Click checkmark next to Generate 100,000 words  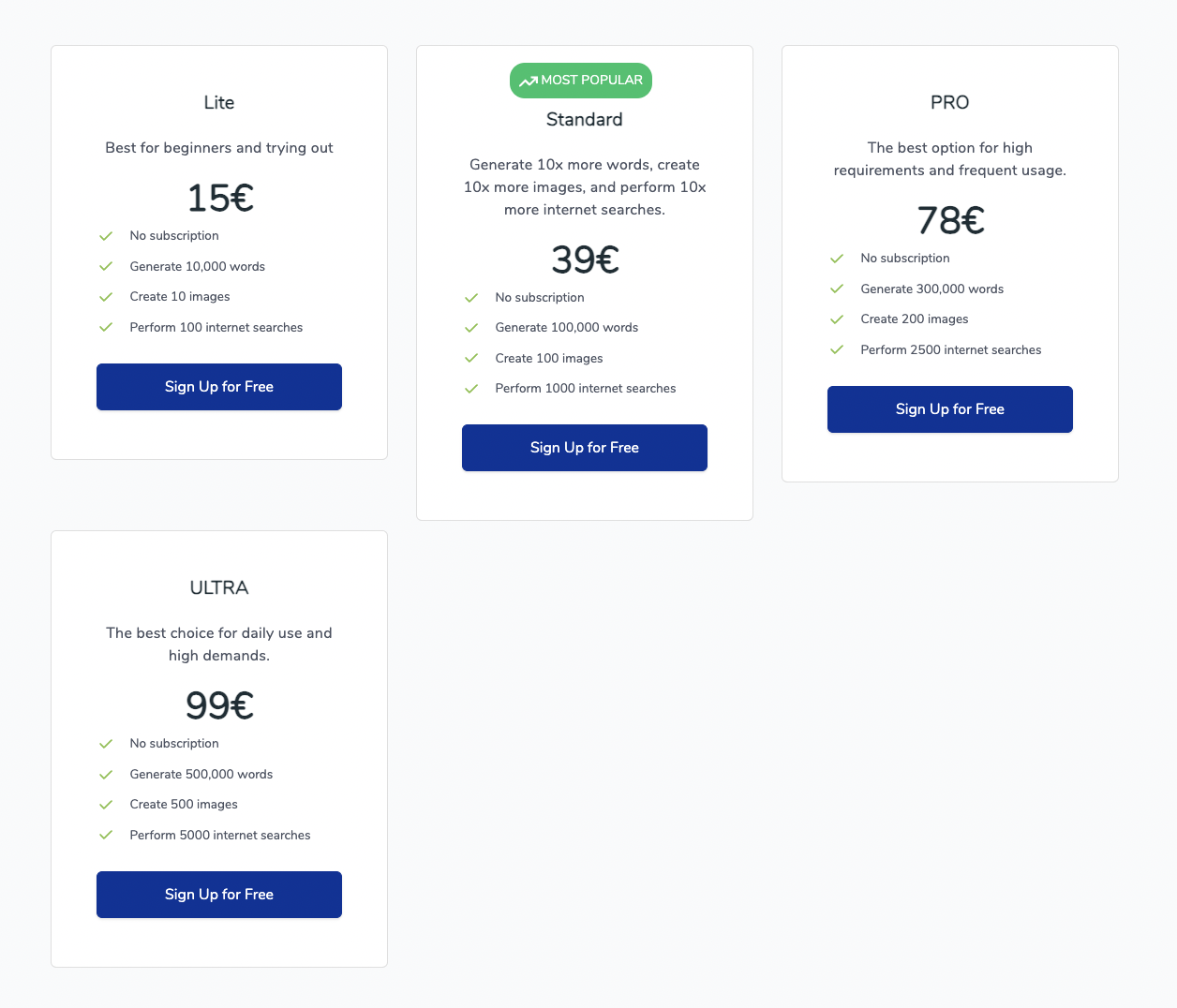coord(471,328)
